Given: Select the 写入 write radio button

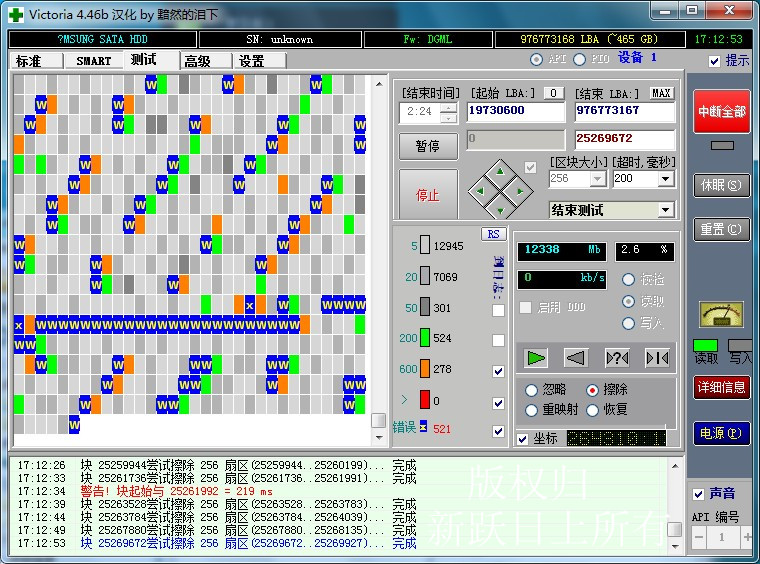Looking at the screenshot, I should pyautogui.click(x=628, y=323).
